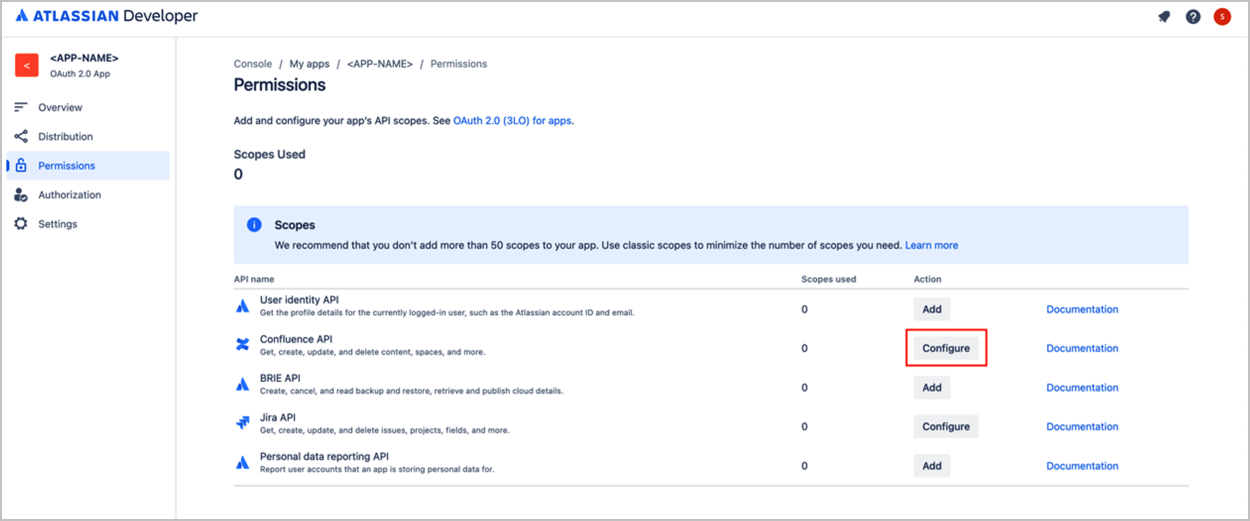Click the API name column header
This screenshot has height=521, width=1250.
(x=254, y=279)
